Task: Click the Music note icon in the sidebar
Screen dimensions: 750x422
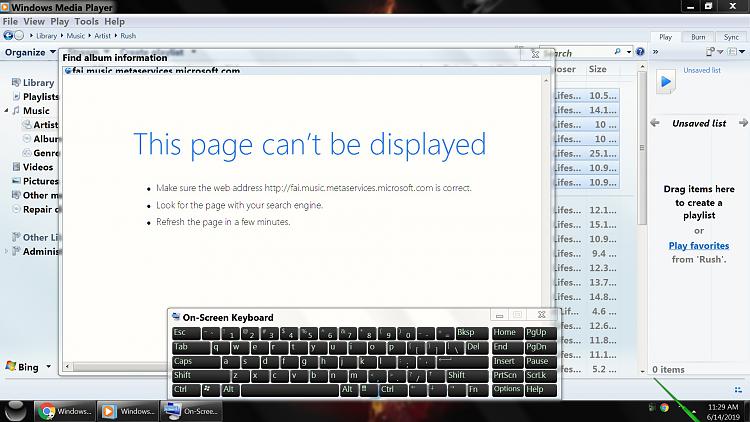Action: click(x=17, y=111)
